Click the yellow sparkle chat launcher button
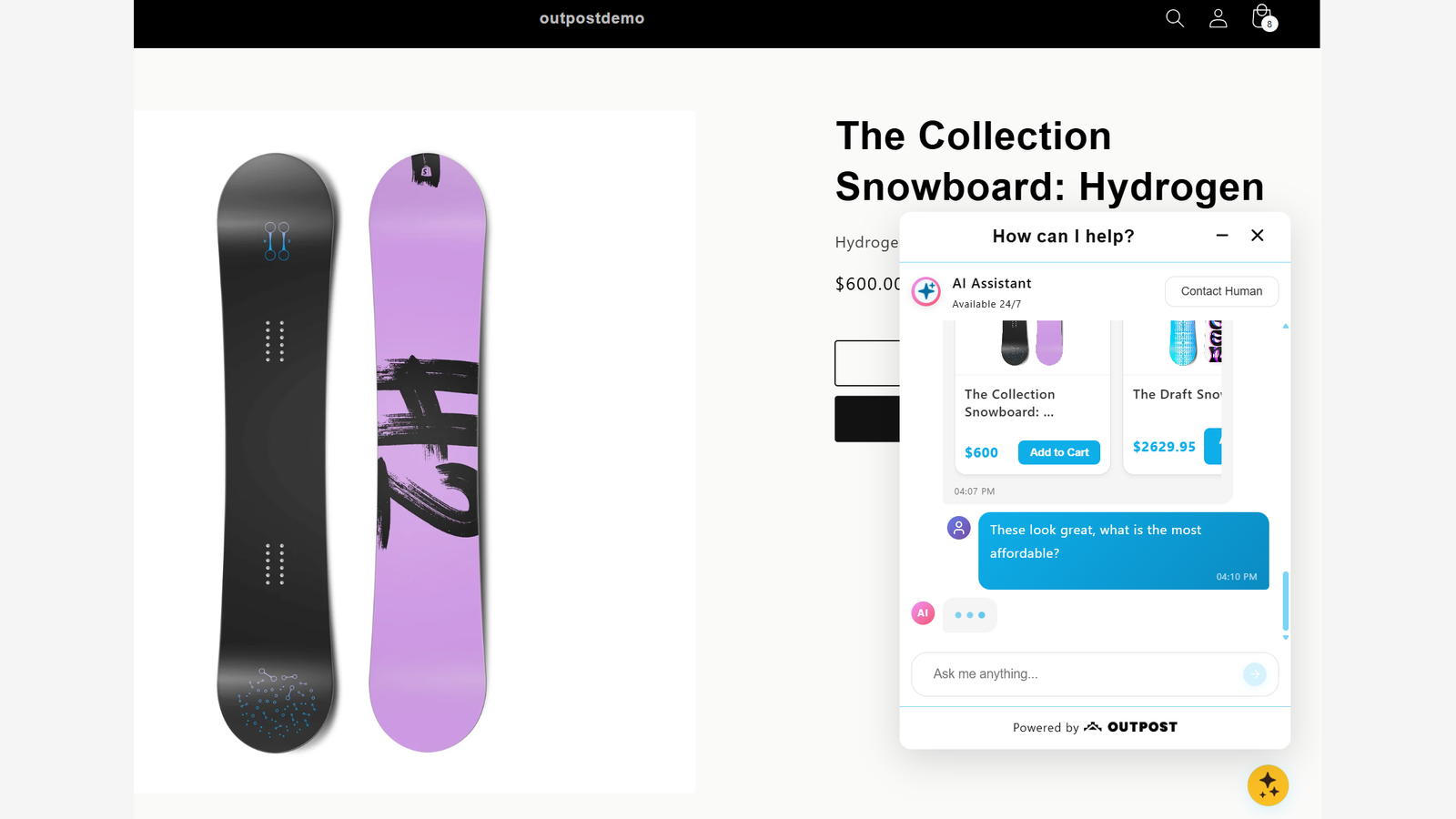The width and height of the screenshot is (1456, 819). 1268,785
